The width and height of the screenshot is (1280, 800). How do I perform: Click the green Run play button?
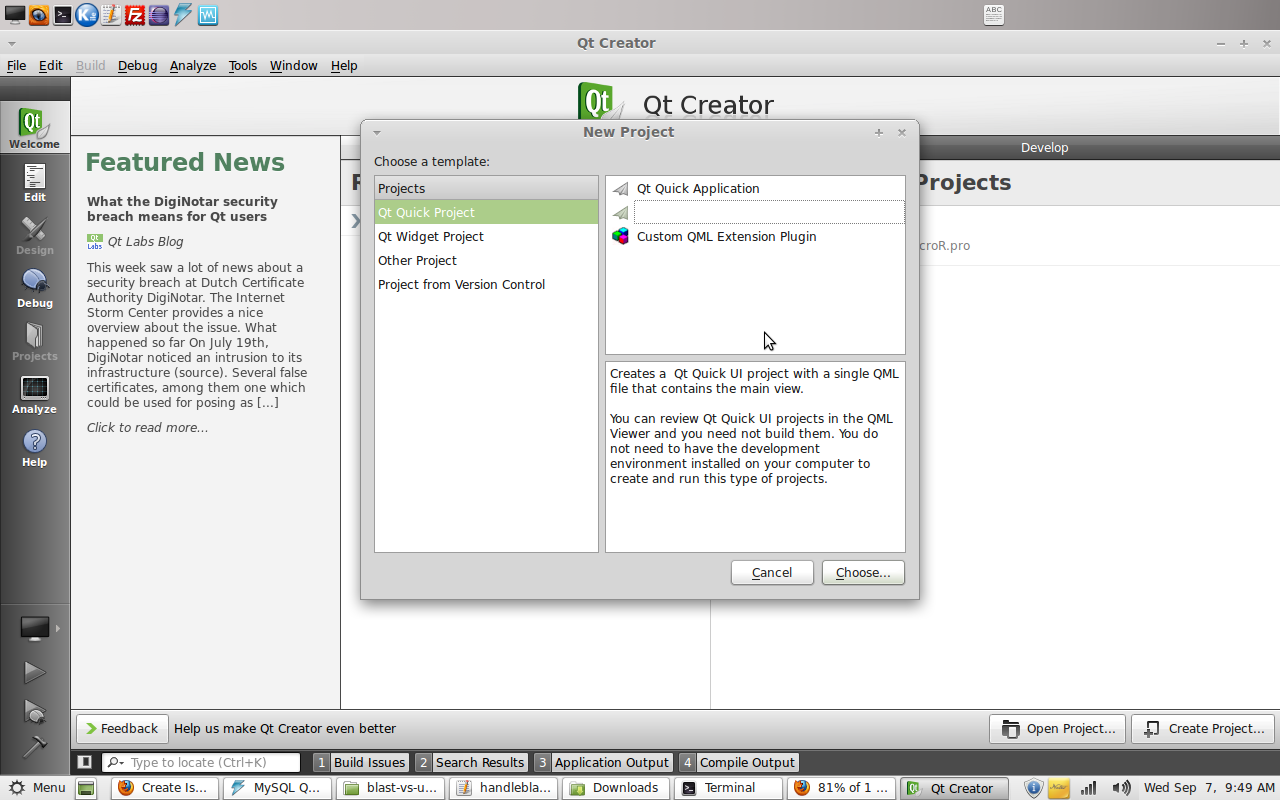[x=35, y=672]
